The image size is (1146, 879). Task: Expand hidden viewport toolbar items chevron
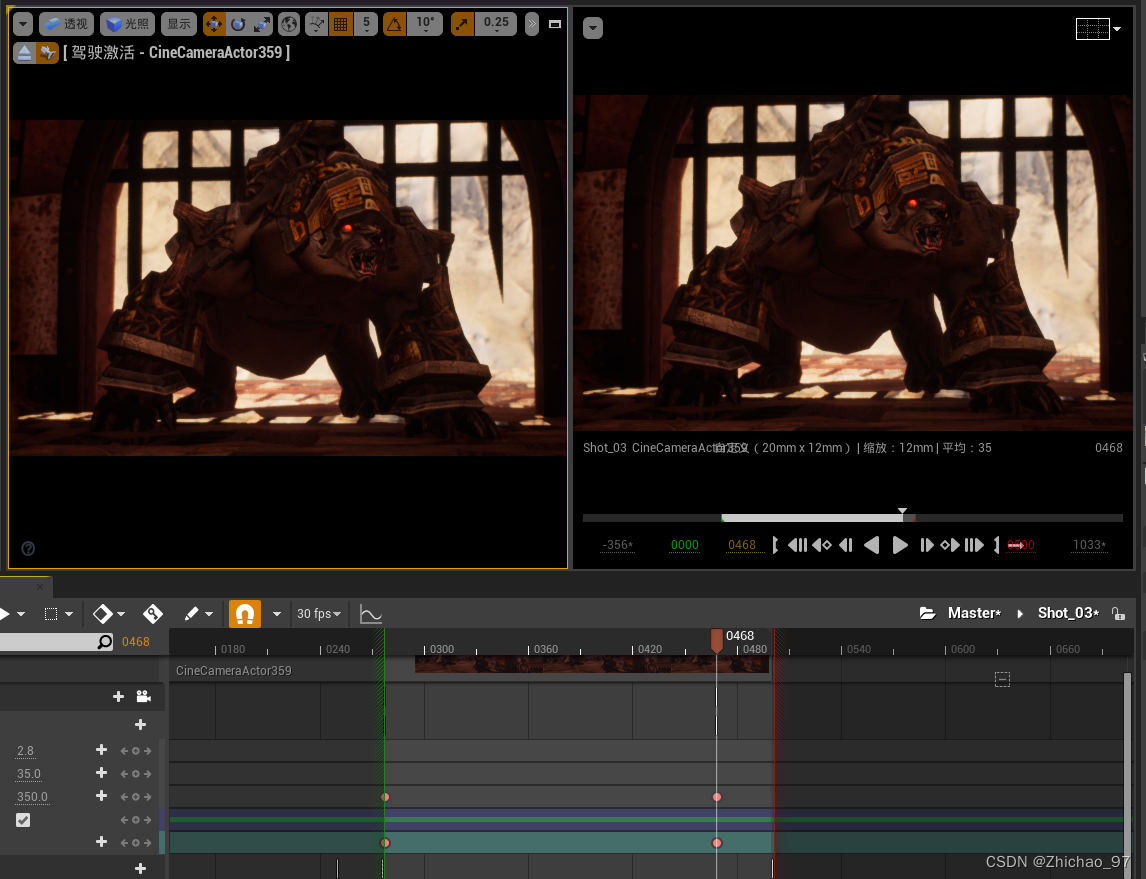point(531,24)
